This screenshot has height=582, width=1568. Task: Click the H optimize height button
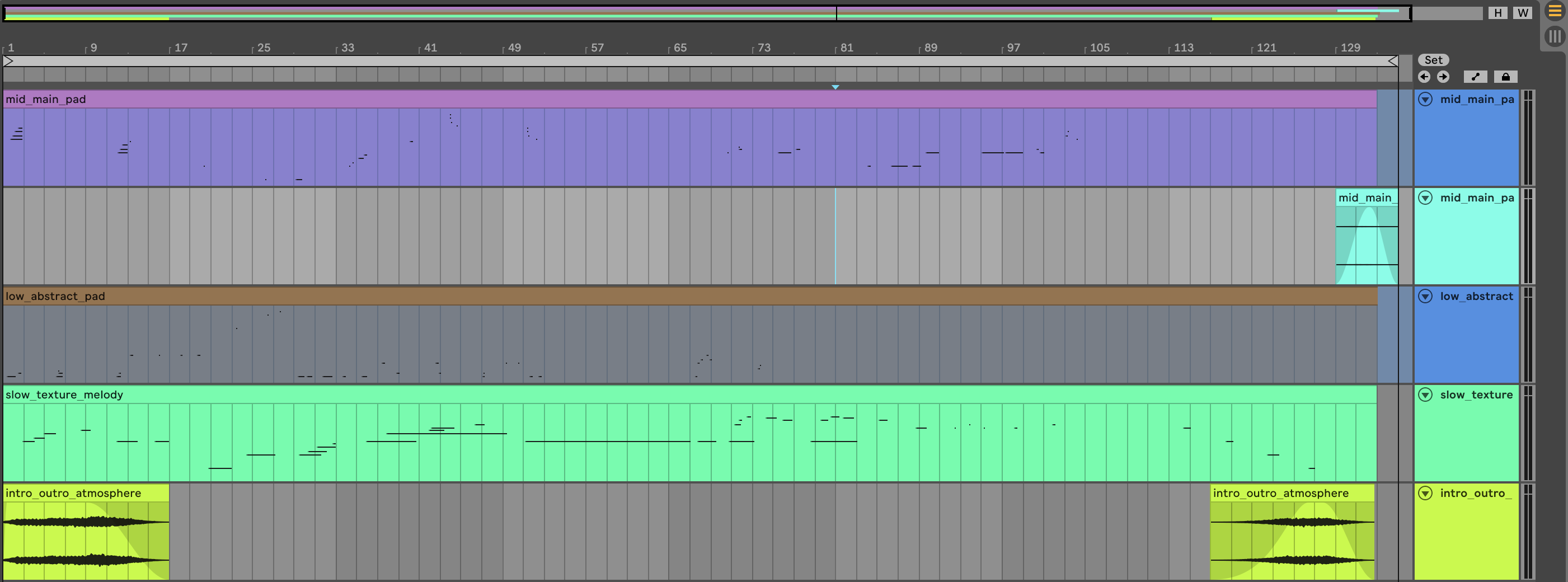1497,13
